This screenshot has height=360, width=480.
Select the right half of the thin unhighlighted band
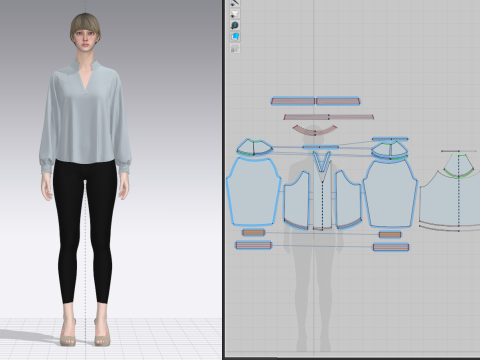tap(351, 117)
